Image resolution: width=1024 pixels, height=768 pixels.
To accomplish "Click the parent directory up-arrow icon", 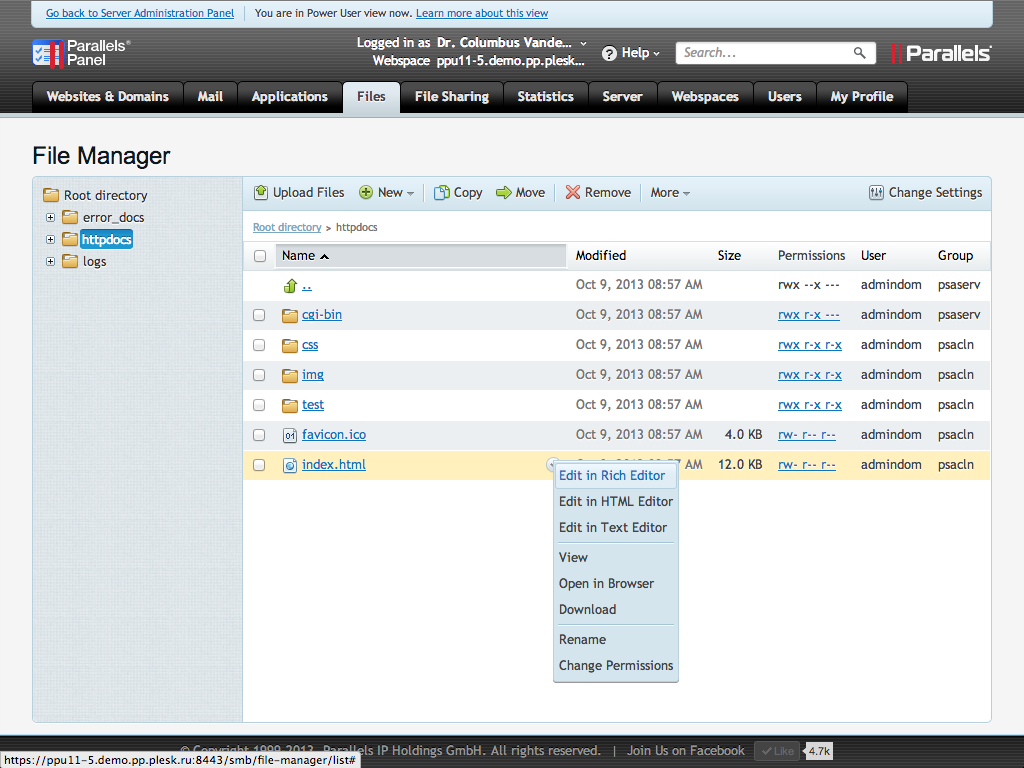I will [290, 285].
